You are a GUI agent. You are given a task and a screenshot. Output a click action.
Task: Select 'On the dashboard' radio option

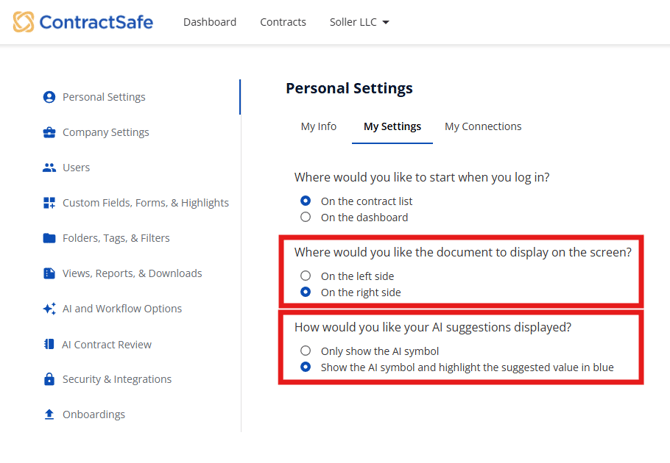click(306, 217)
